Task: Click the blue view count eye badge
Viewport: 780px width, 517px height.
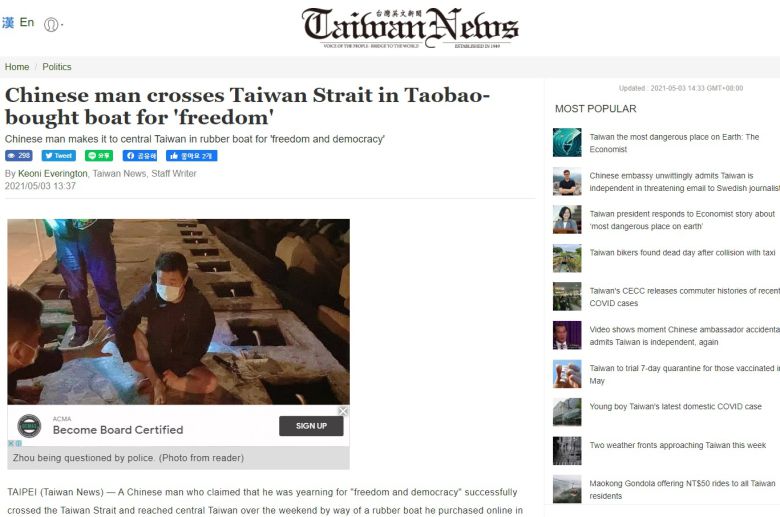Action: point(19,156)
